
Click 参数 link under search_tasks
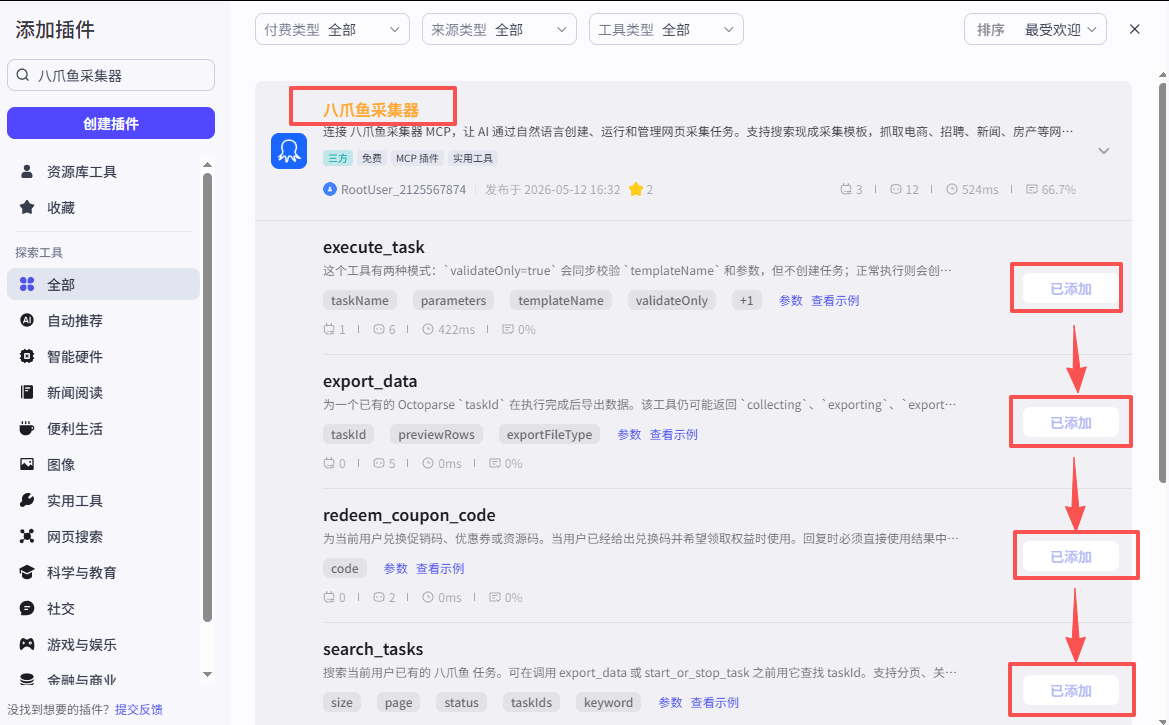(670, 703)
